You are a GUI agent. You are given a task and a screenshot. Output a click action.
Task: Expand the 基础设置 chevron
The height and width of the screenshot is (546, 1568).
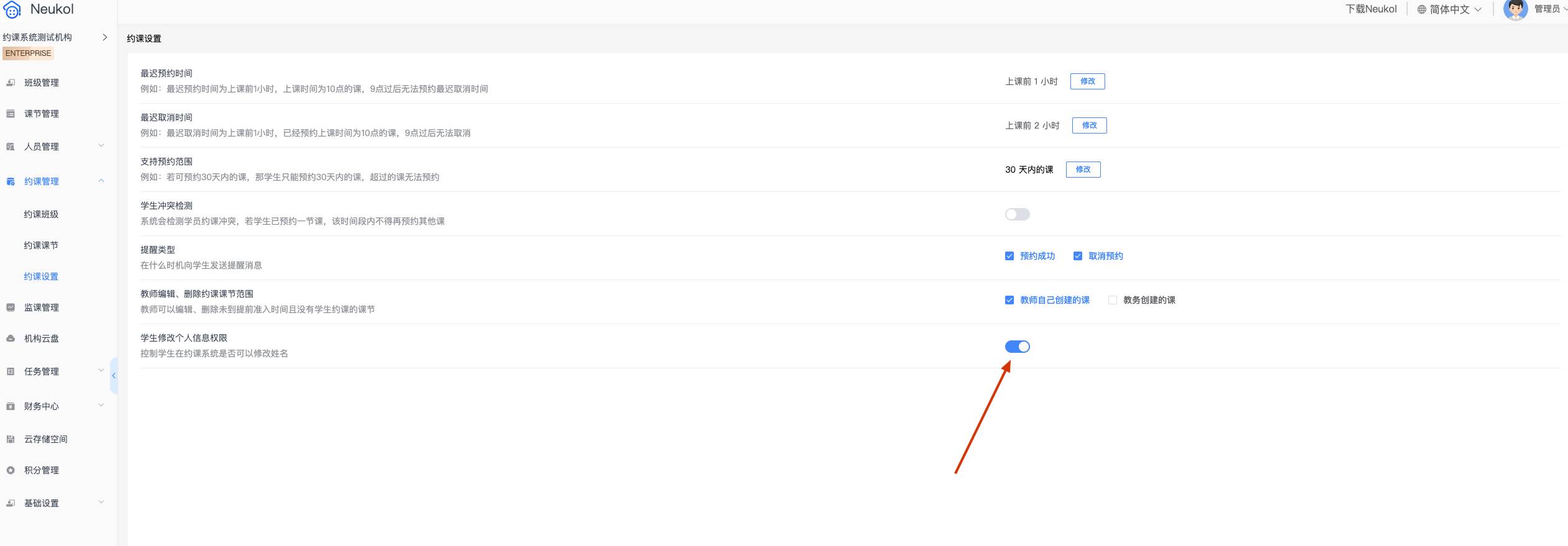[101, 503]
